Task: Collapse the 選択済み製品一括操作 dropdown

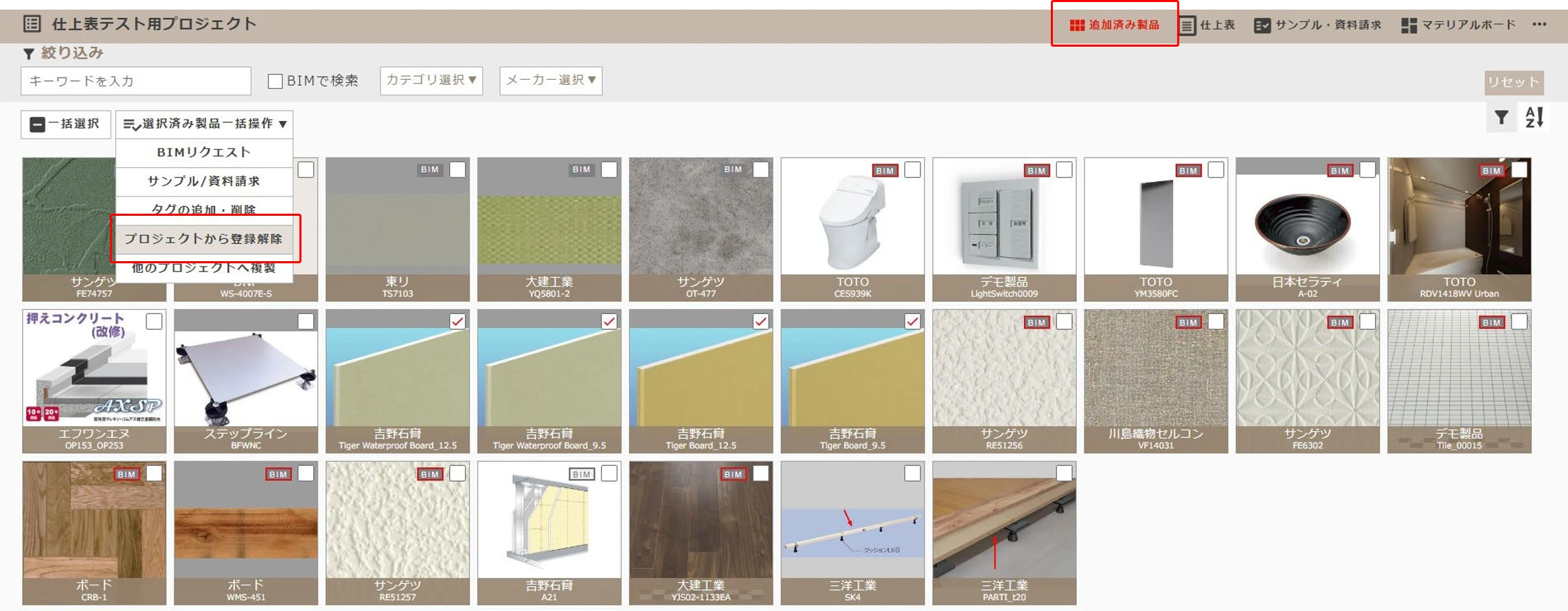Action: pyautogui.click(x=205, y=124)
